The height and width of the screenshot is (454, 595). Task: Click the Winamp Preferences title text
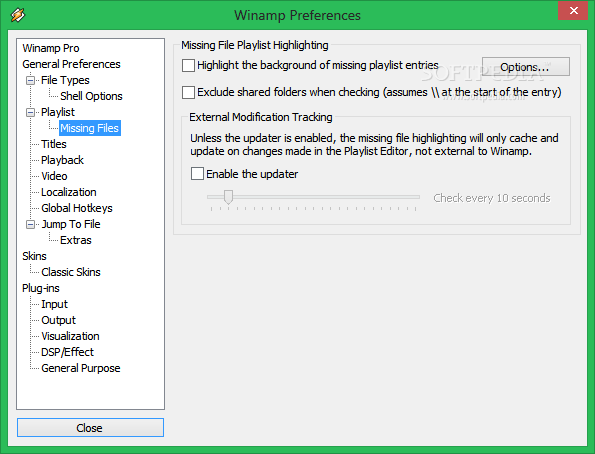click(298, 16)
